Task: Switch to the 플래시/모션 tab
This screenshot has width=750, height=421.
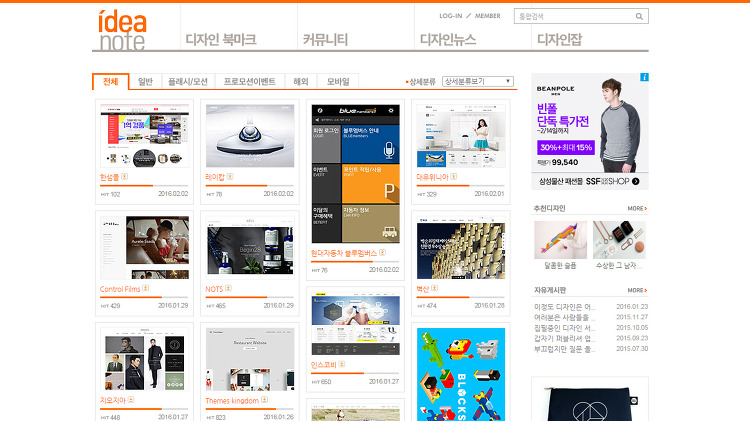Action: point(188,81)
